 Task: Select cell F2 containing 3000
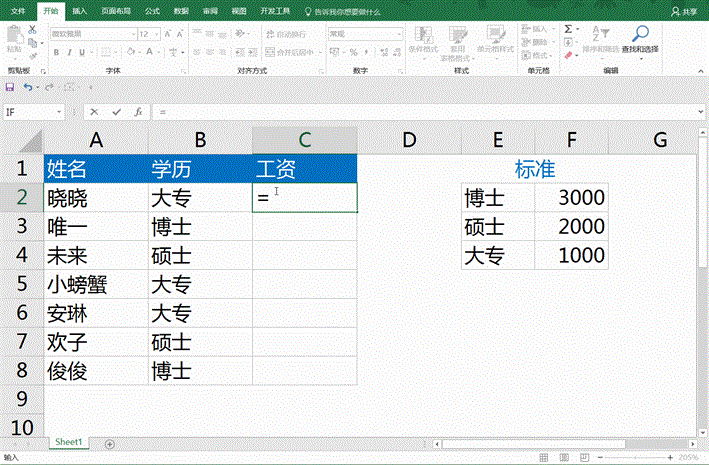pos(571,198)
